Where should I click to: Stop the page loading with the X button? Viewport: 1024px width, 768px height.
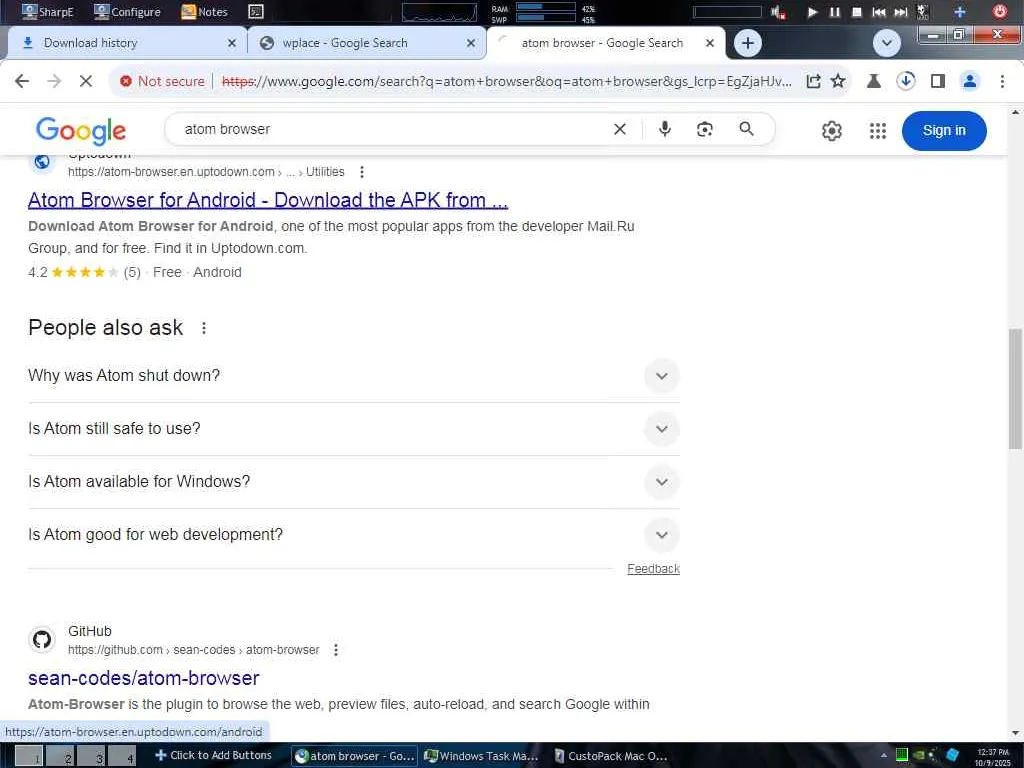click(86, 81)
